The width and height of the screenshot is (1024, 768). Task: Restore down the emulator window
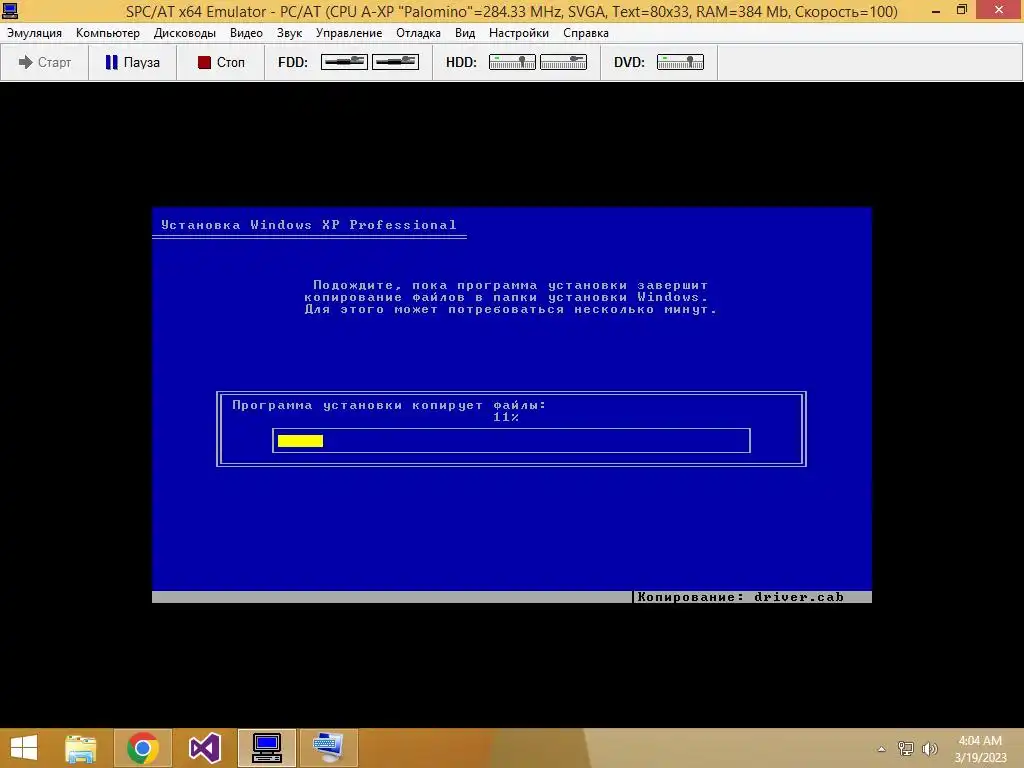962,10
